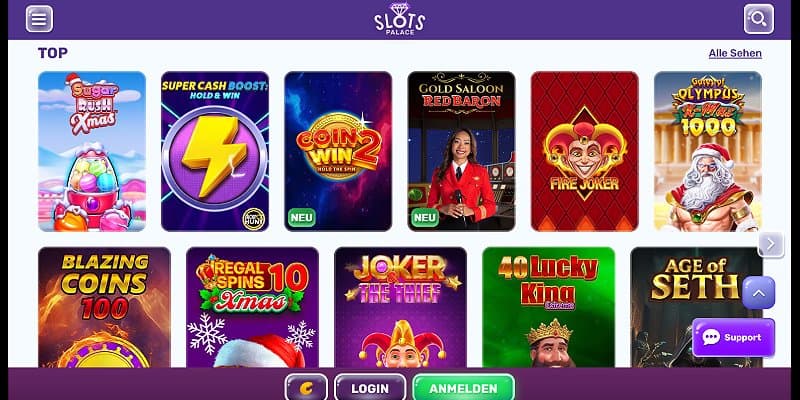Open the Gates of Olympus Xmas 1000 tile
The image size is (800, 400).
tap(708, 152)
